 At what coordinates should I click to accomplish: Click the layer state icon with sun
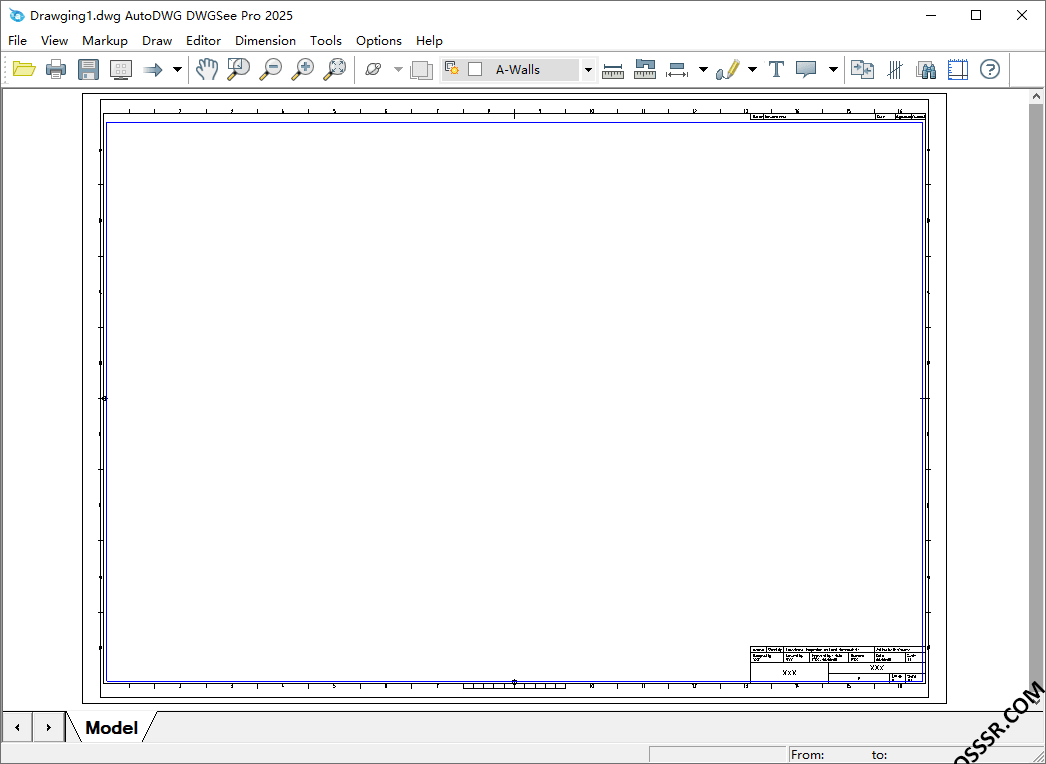(452, 68)
